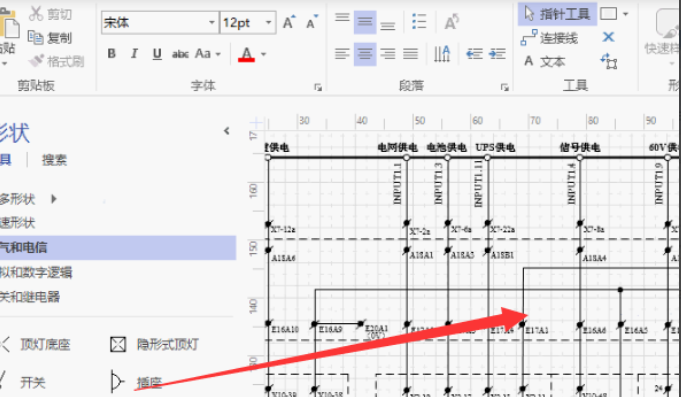Click the connection point X tool
681x397 pixels.
click(x=608, y=37)
